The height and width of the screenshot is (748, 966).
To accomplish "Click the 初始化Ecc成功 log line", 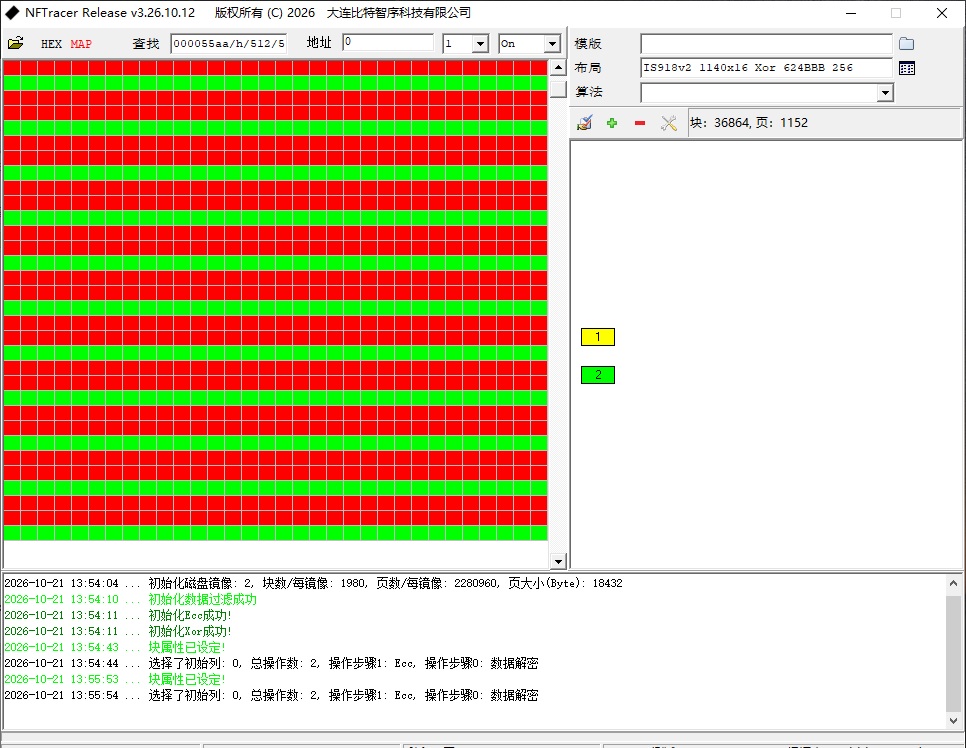I will tap(118, 615).
